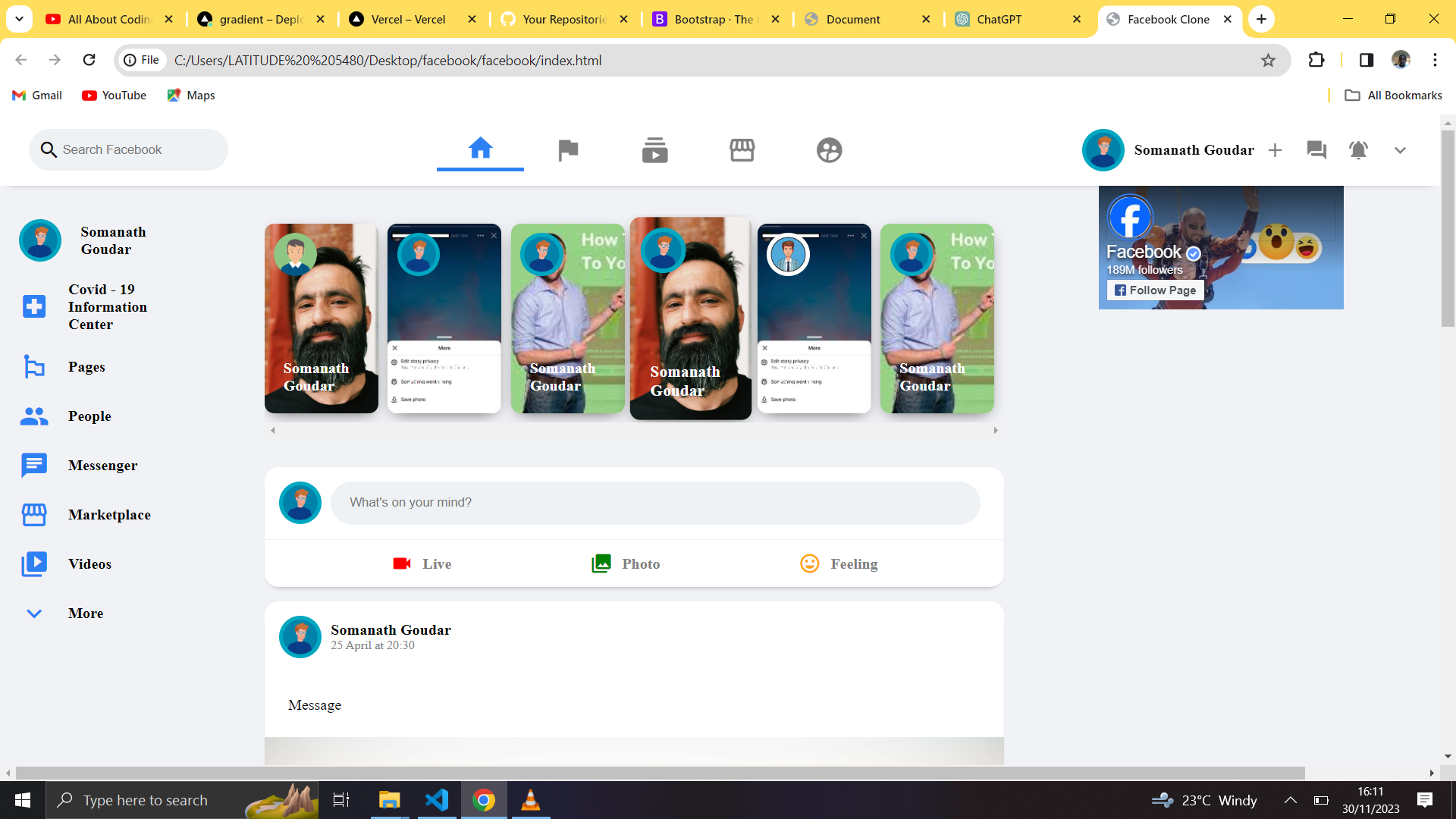Expand the account dropdown chevron in header
This screenshot has width=1456, height=819.
1400,150
